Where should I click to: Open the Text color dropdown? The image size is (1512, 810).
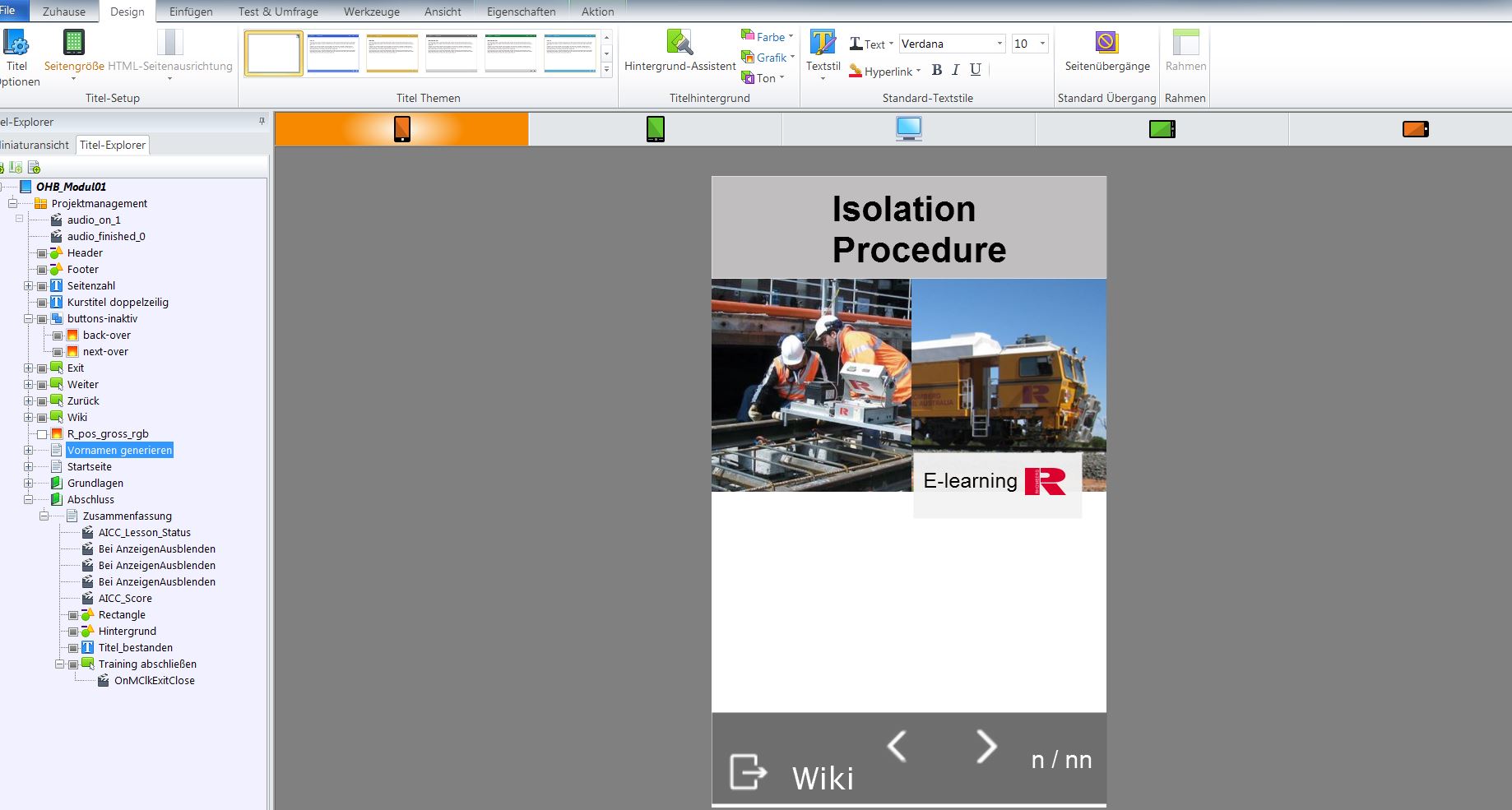tap(871, 44)
